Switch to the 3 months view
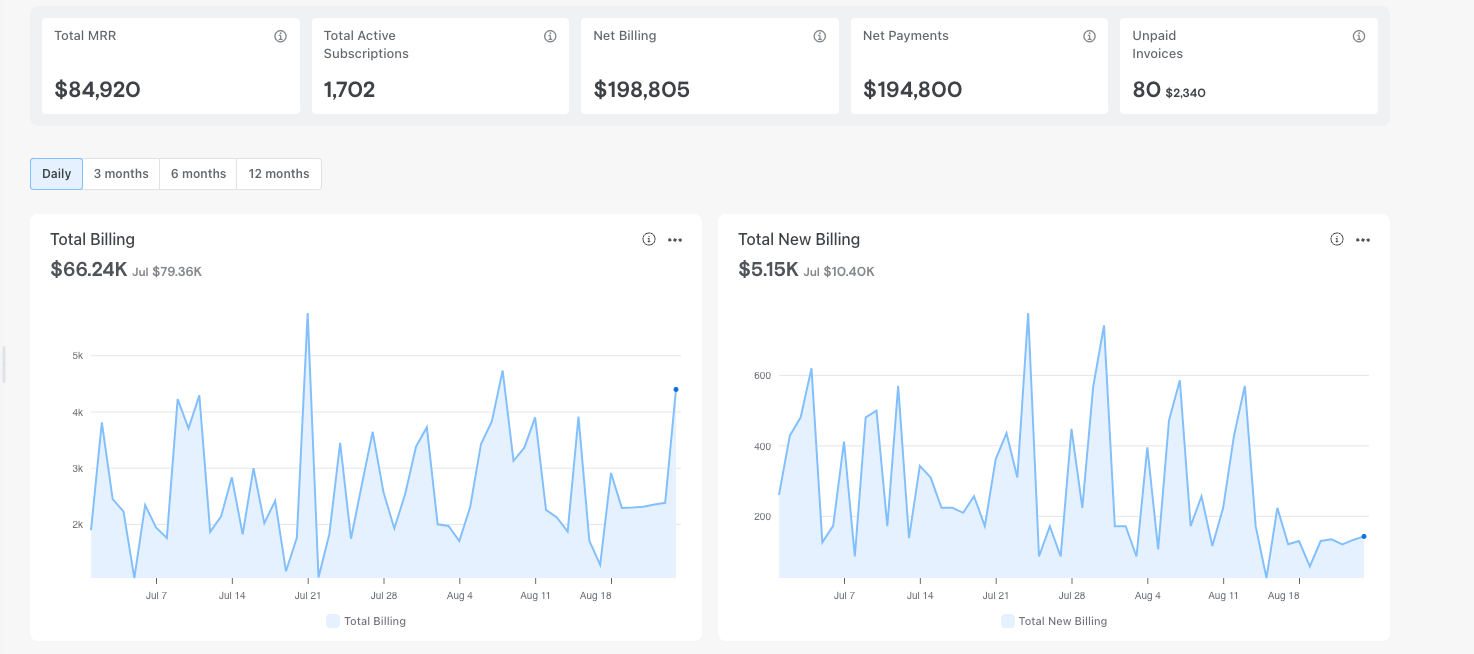 pyautogui.click(x=121, y=174)
